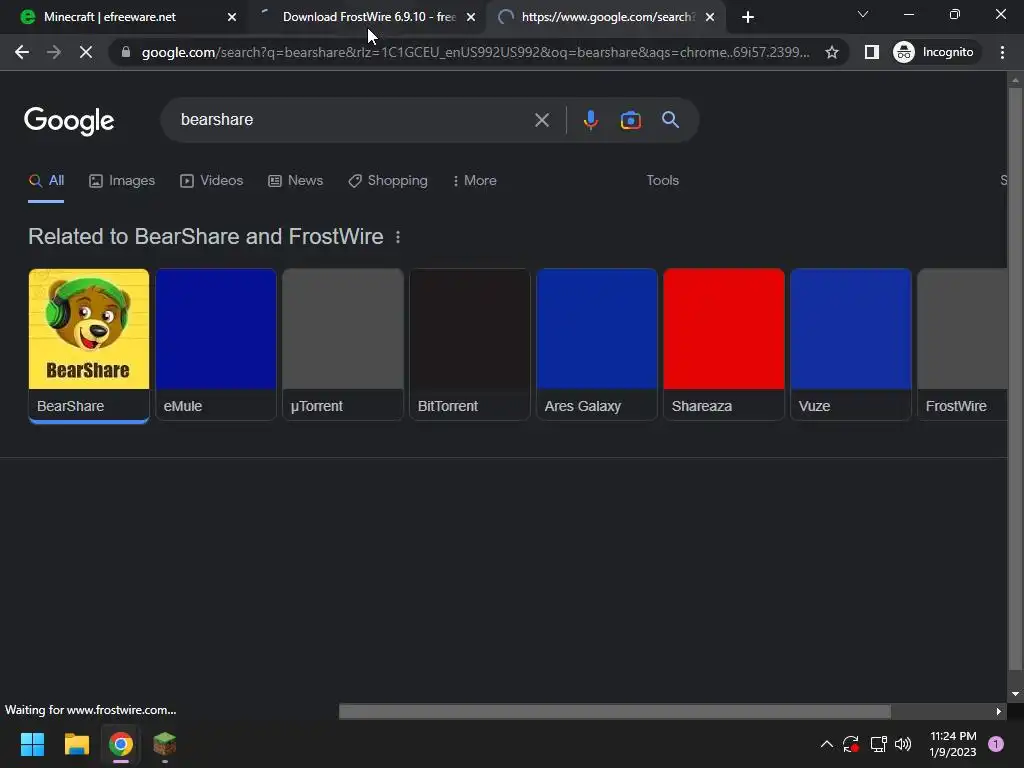1024x768 pixels.
Task: Click the Chrome taskbar icon
Action: click(121, 744)
